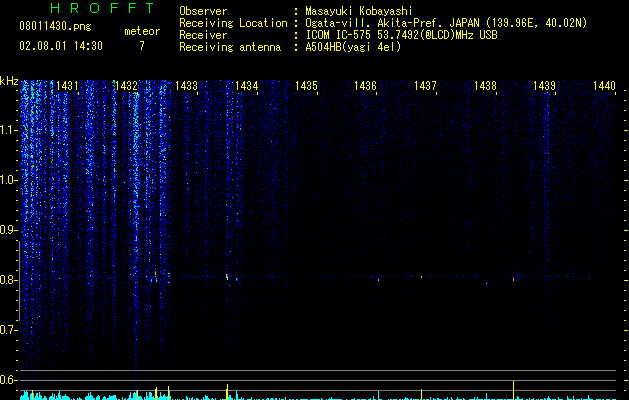
Task: Click the 1431 time marker
Action: tap(67, 86)
